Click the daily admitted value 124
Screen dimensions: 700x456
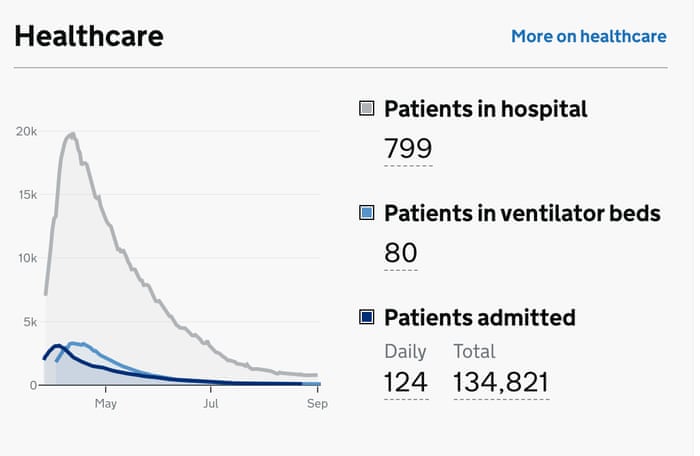[x=406, y=382]
